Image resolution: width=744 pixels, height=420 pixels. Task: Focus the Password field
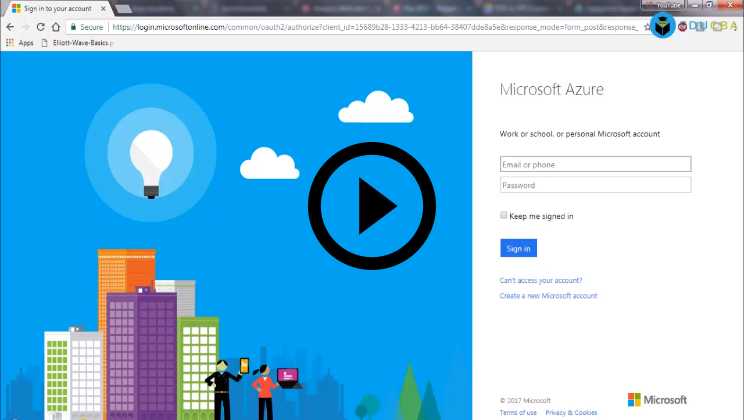[x=595, y=185]
